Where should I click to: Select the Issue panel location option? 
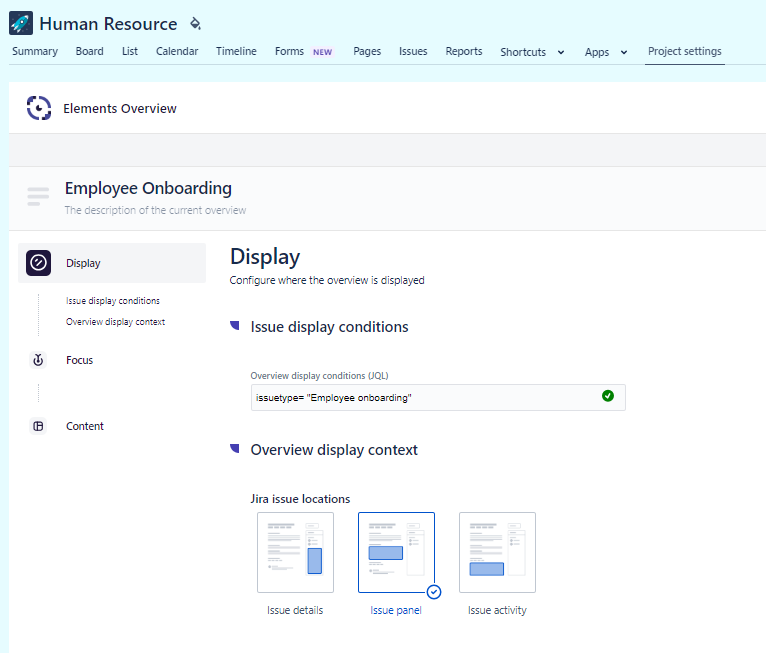[x=396, y=552]
